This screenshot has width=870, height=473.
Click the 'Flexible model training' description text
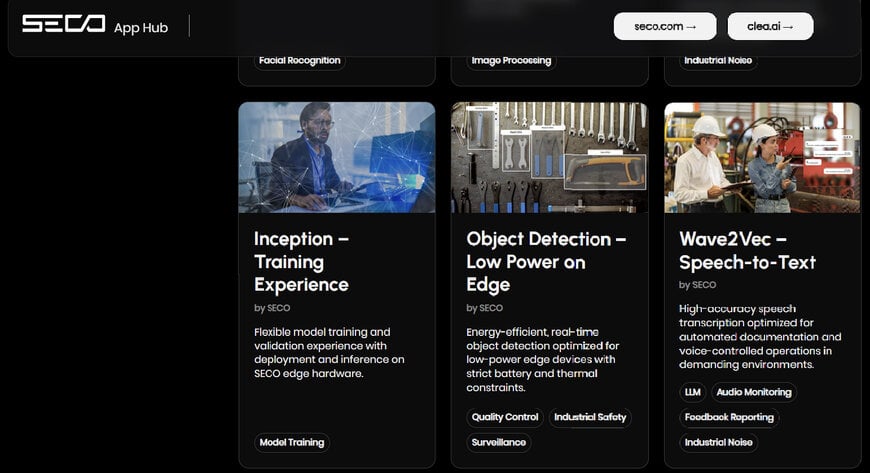(329, 353)
